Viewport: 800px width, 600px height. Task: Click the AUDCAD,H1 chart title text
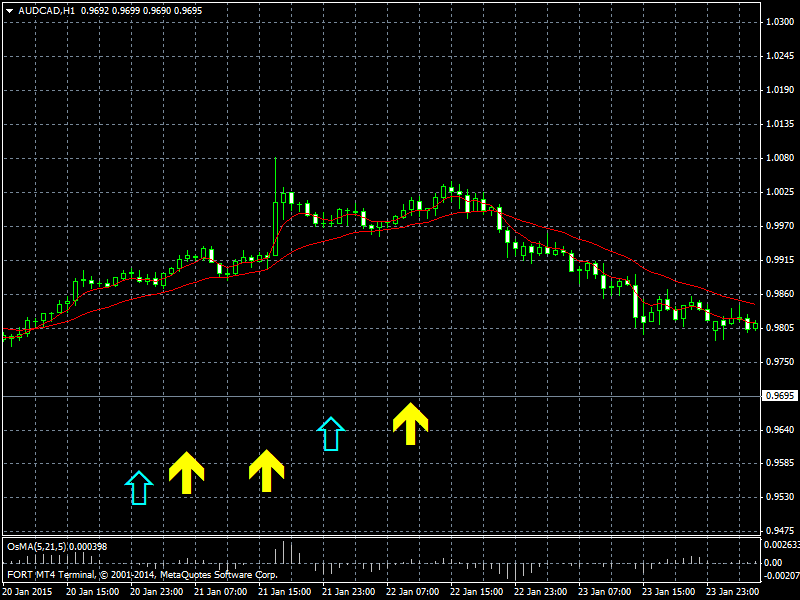[46, 11]
